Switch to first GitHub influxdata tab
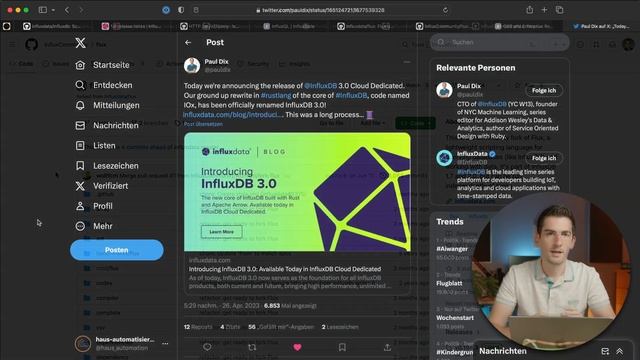Viewport: 640px width, 360px height. (52, 26)
